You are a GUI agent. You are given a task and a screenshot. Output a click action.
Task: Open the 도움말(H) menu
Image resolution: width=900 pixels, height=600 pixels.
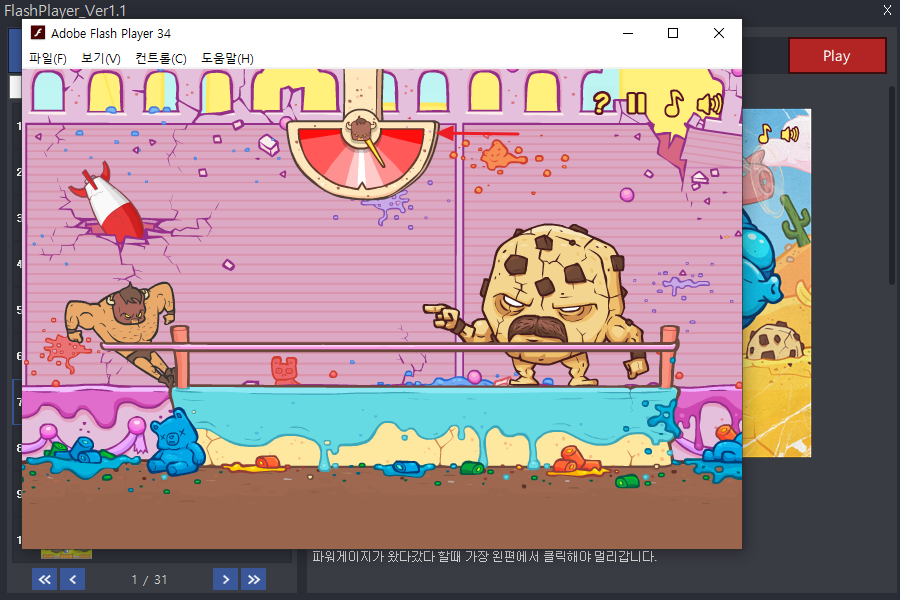[227, 59]
